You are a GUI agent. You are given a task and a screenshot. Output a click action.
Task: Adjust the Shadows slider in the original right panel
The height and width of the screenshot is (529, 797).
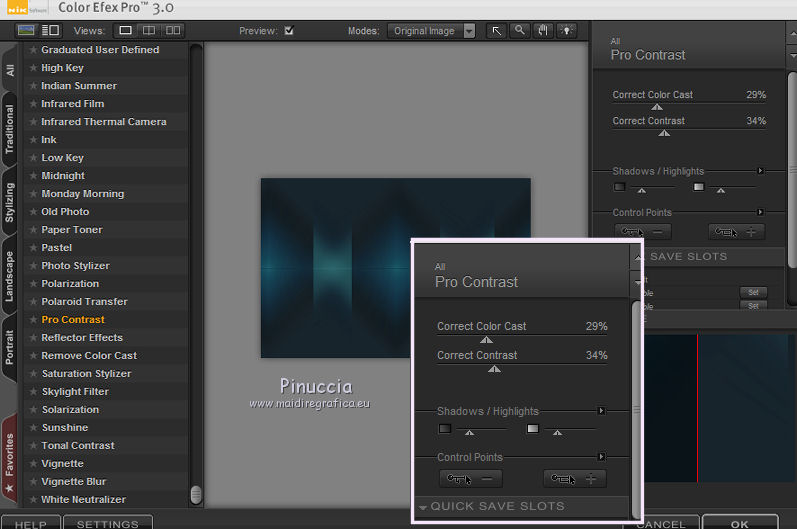(642, 190)
